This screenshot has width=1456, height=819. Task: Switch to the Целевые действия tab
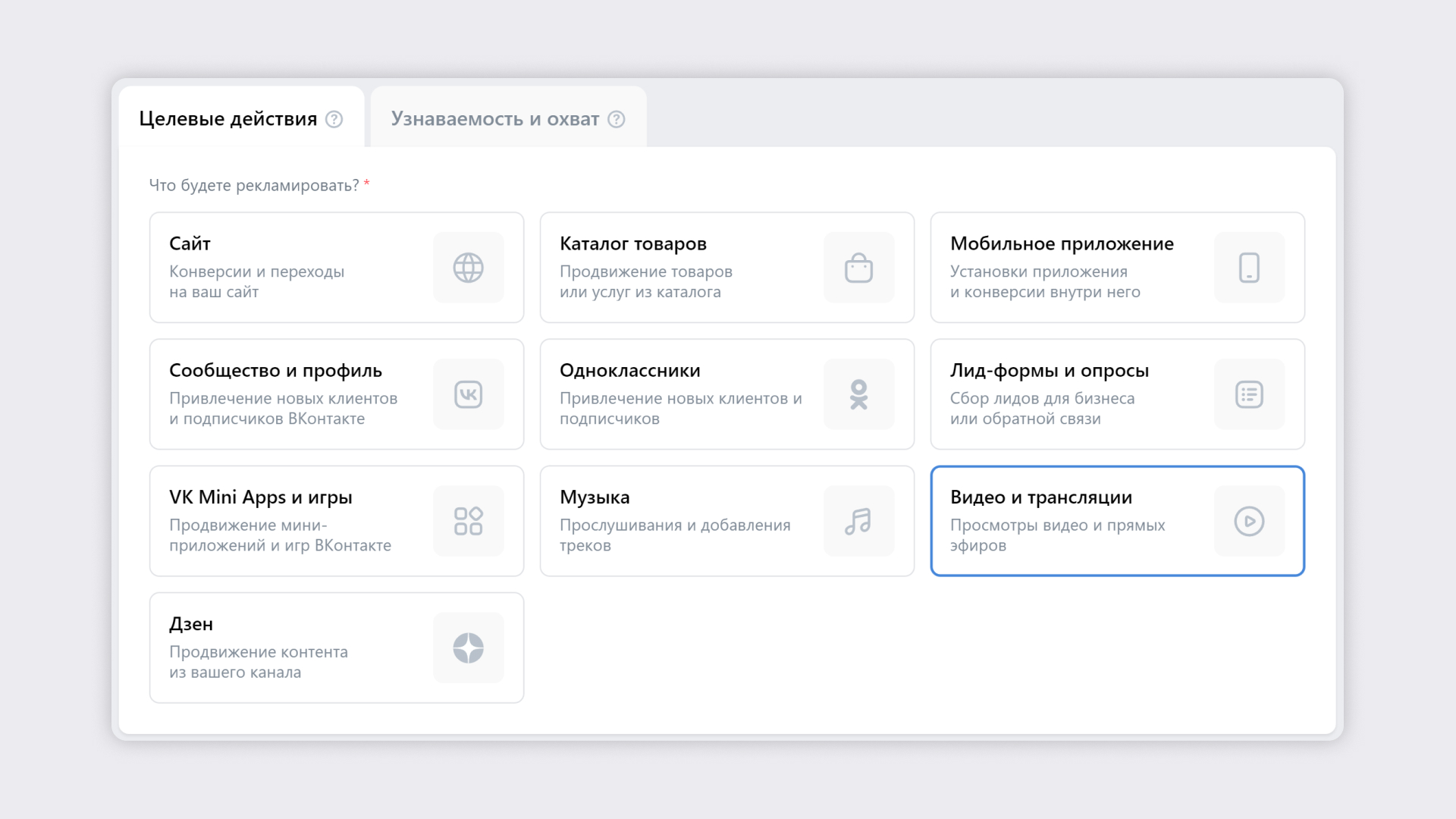click(241, 118)
